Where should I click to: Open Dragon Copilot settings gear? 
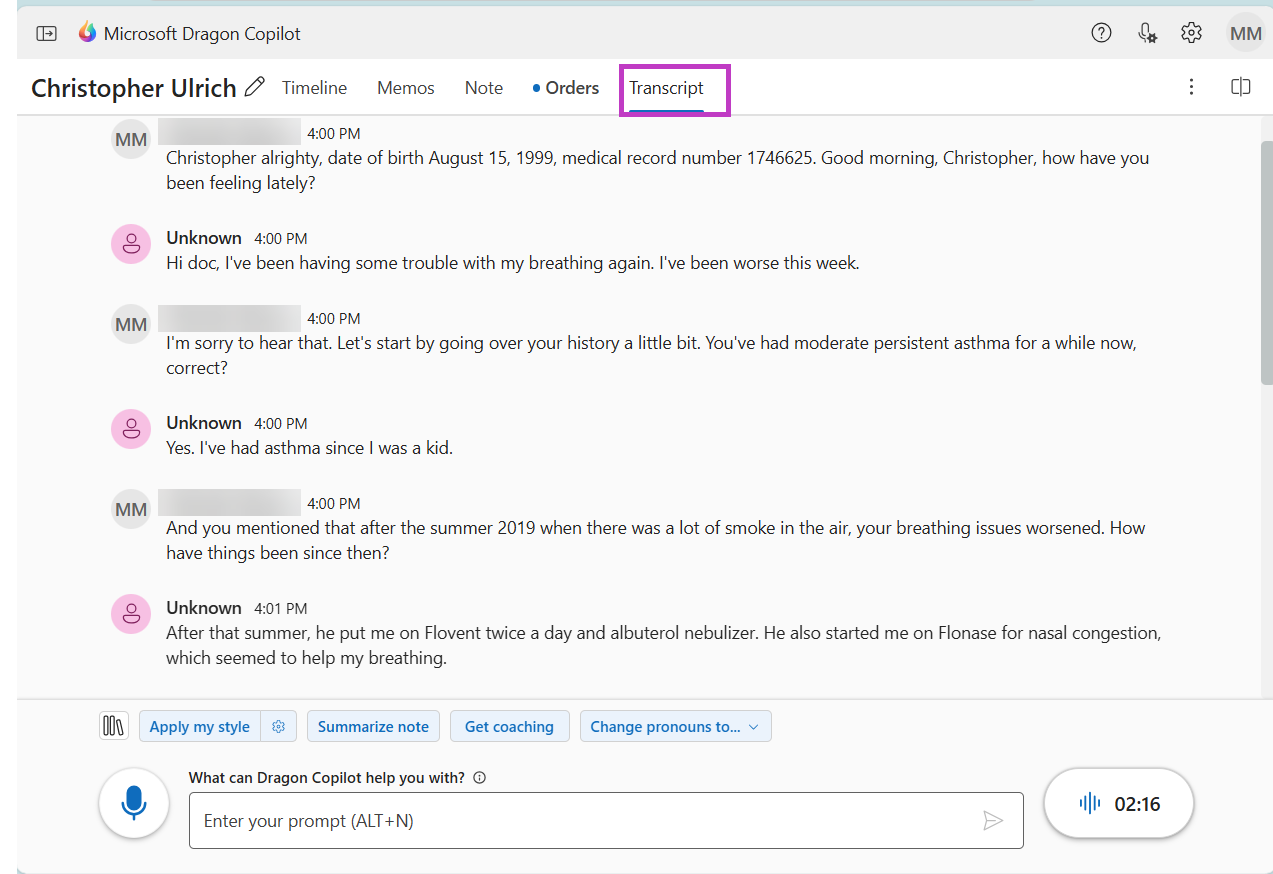tap(1191, 32)
